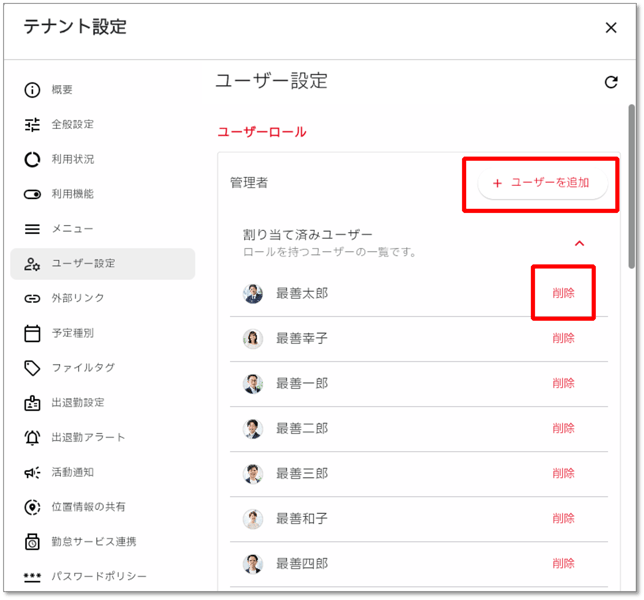
Task: Click the 活動通知 megaphone icon
Action: pyautogui.click(x=32, y=472)
